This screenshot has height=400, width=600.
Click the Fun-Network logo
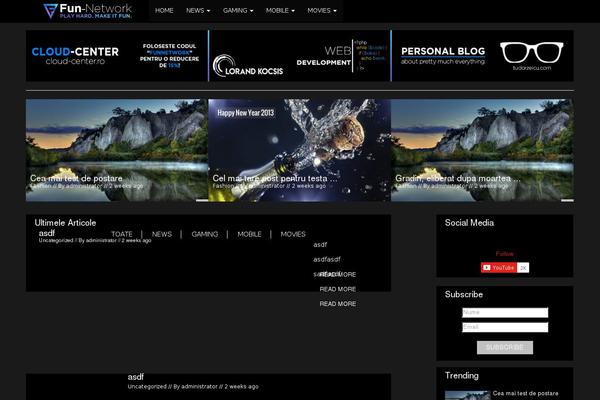tap(88, 11)
